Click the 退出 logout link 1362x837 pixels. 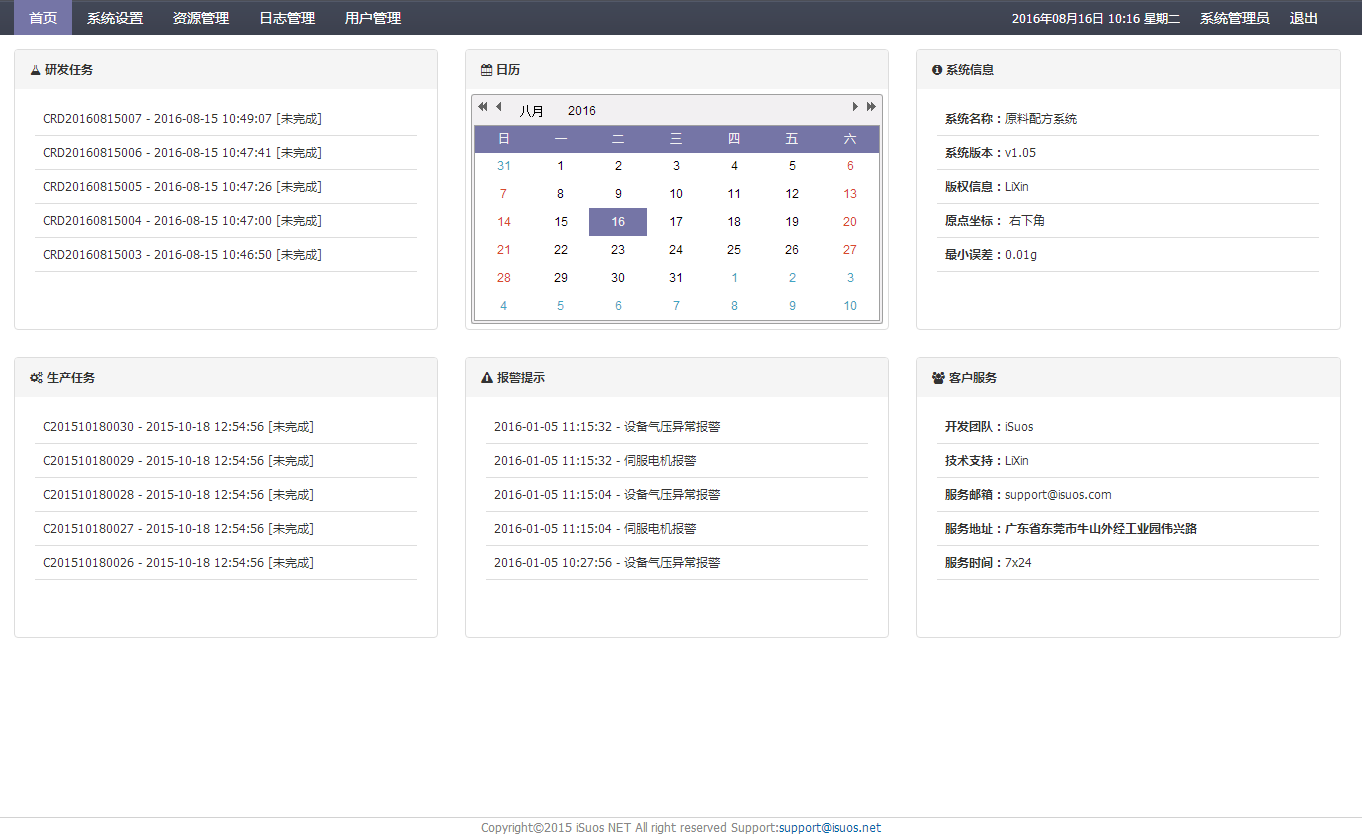click(x=1304, y=18)
